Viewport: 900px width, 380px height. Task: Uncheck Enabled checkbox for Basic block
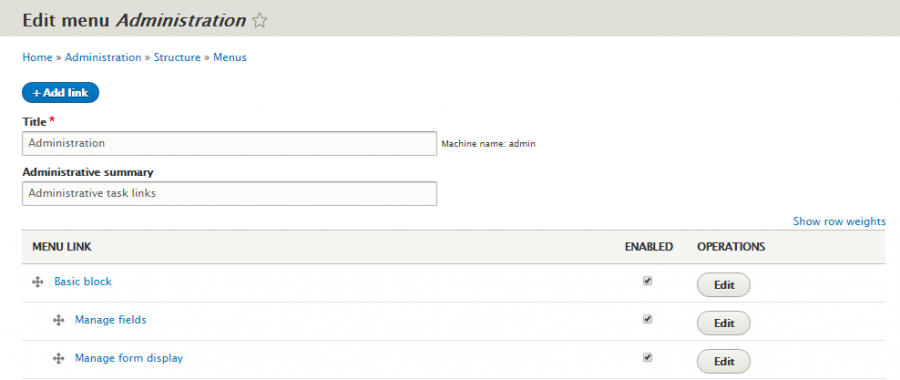(647, 281)
